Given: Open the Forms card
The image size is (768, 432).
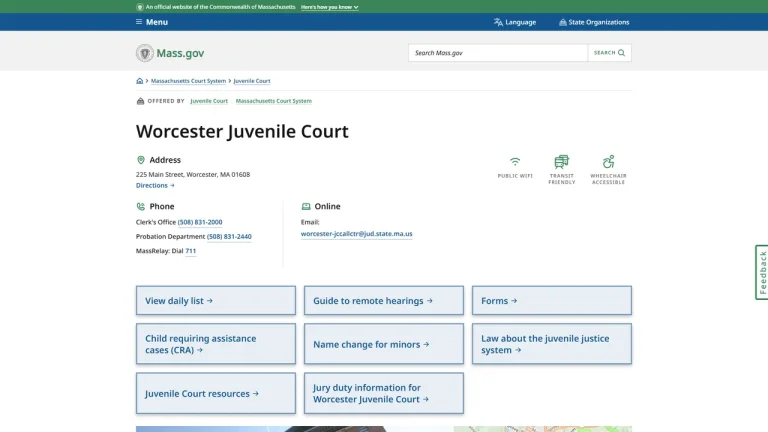Looking at the screenshot, I should point(552,301).
